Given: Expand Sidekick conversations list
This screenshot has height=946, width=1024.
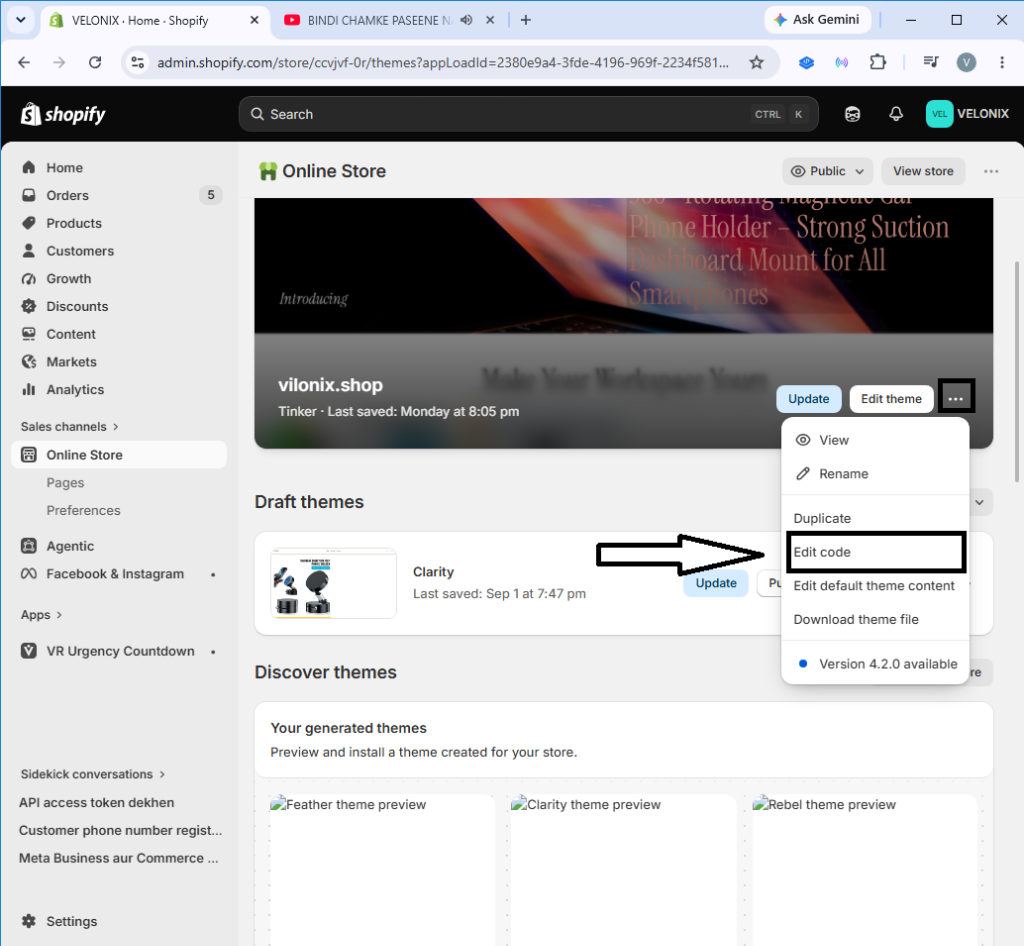Looking at the screenshot, I should (x=93, y=774).
